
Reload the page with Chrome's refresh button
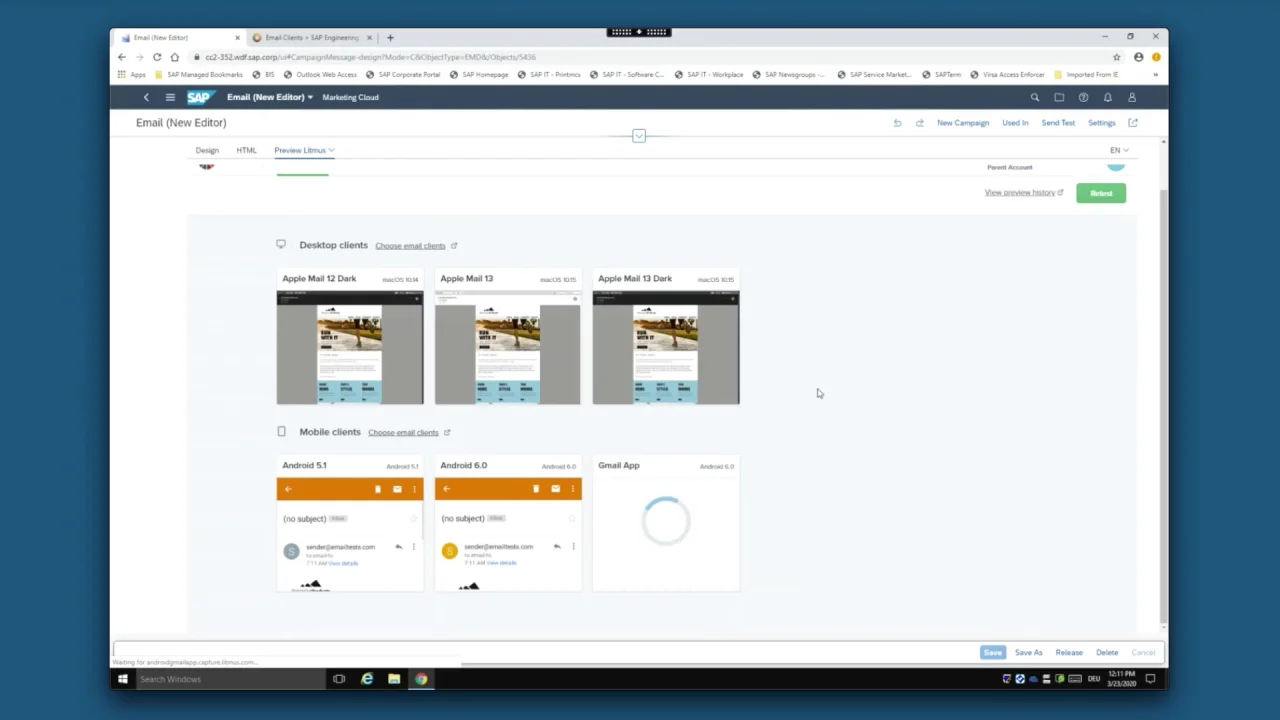click(157, 57)
